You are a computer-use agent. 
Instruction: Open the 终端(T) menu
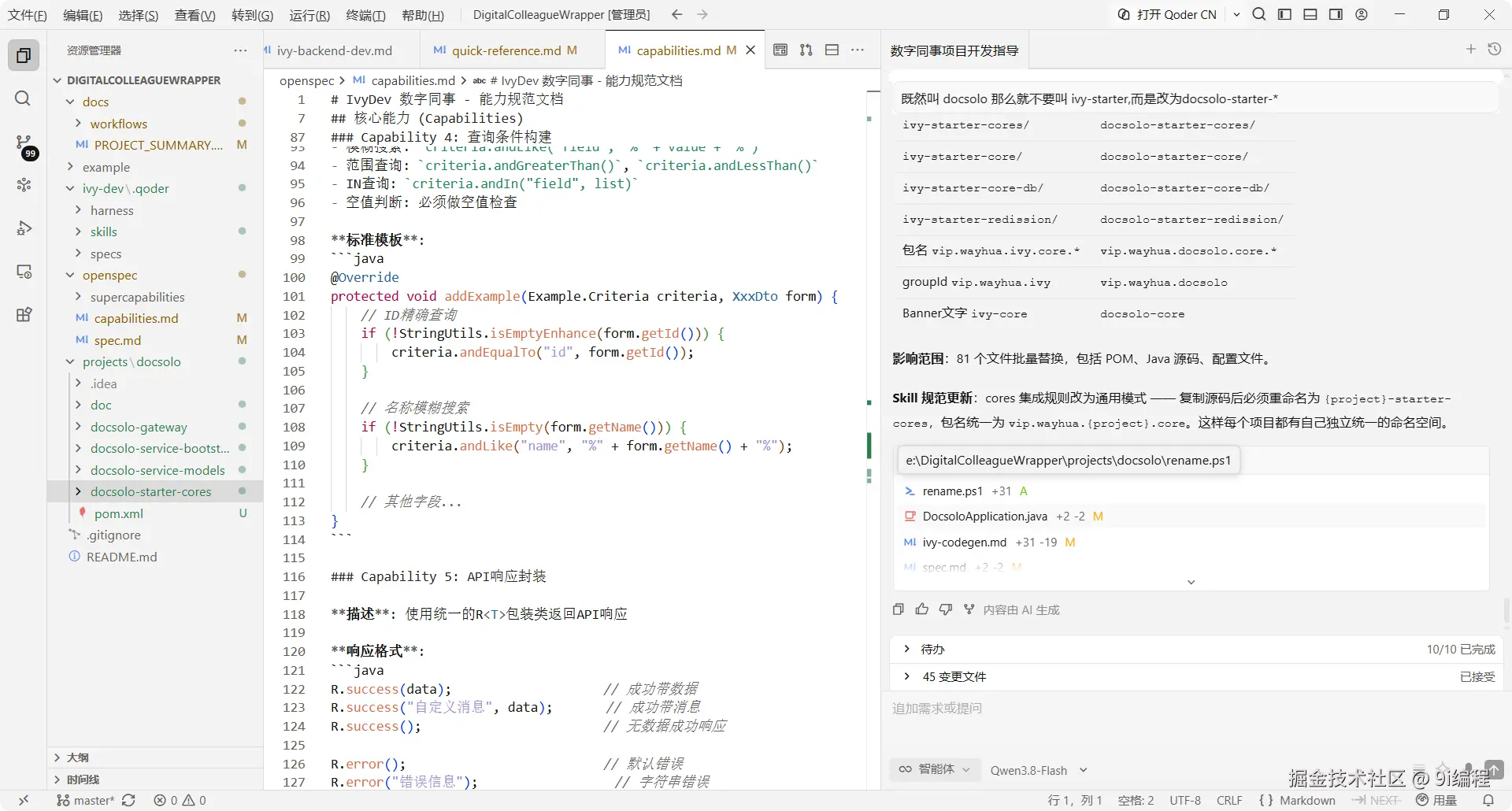pos(365,15)
